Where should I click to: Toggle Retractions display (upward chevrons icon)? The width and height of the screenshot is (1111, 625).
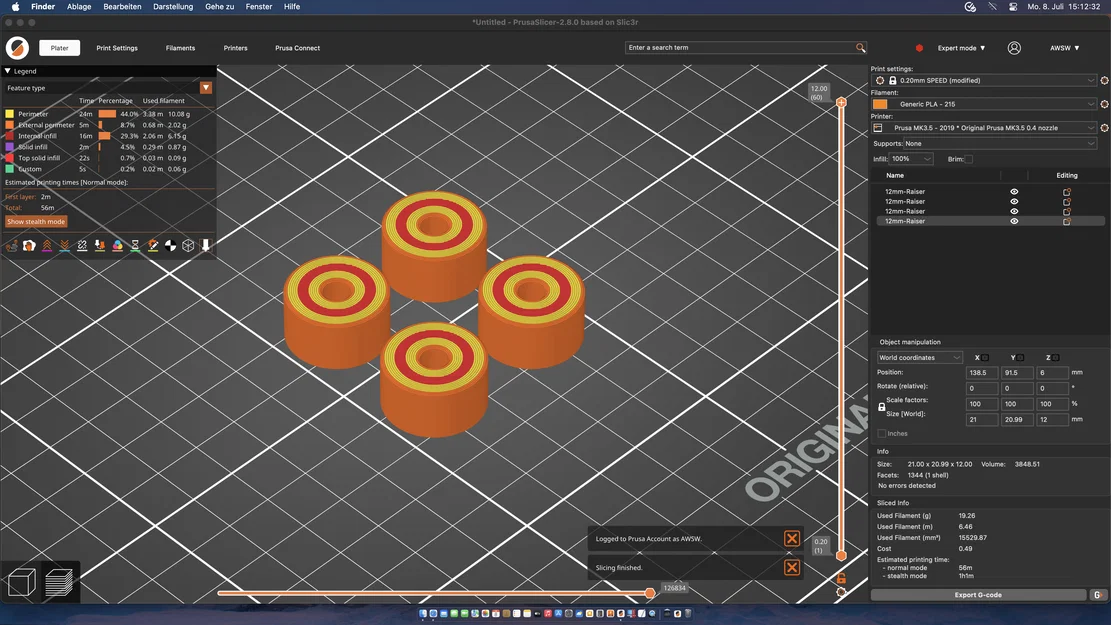click(x=47, y=245)
